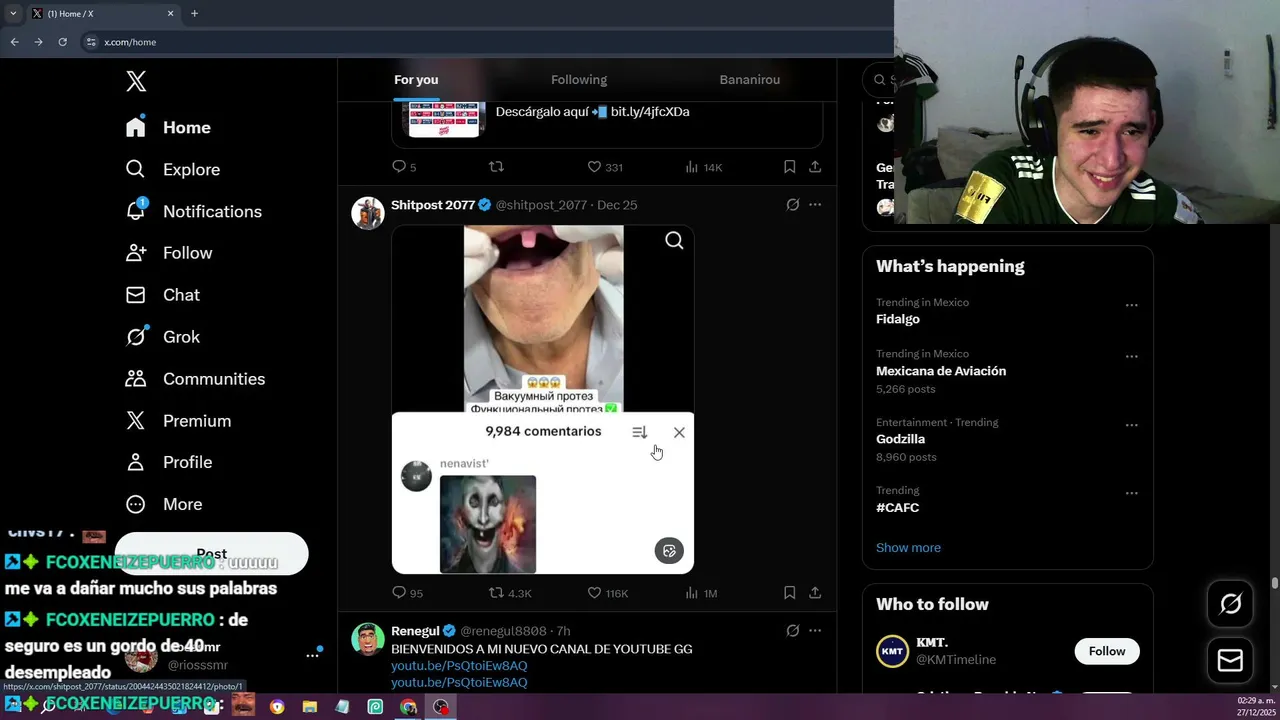This screenshot has width=1280, height=720.
Task: Open account menu dots beside @riosssmr
Action: coord(312,655)
